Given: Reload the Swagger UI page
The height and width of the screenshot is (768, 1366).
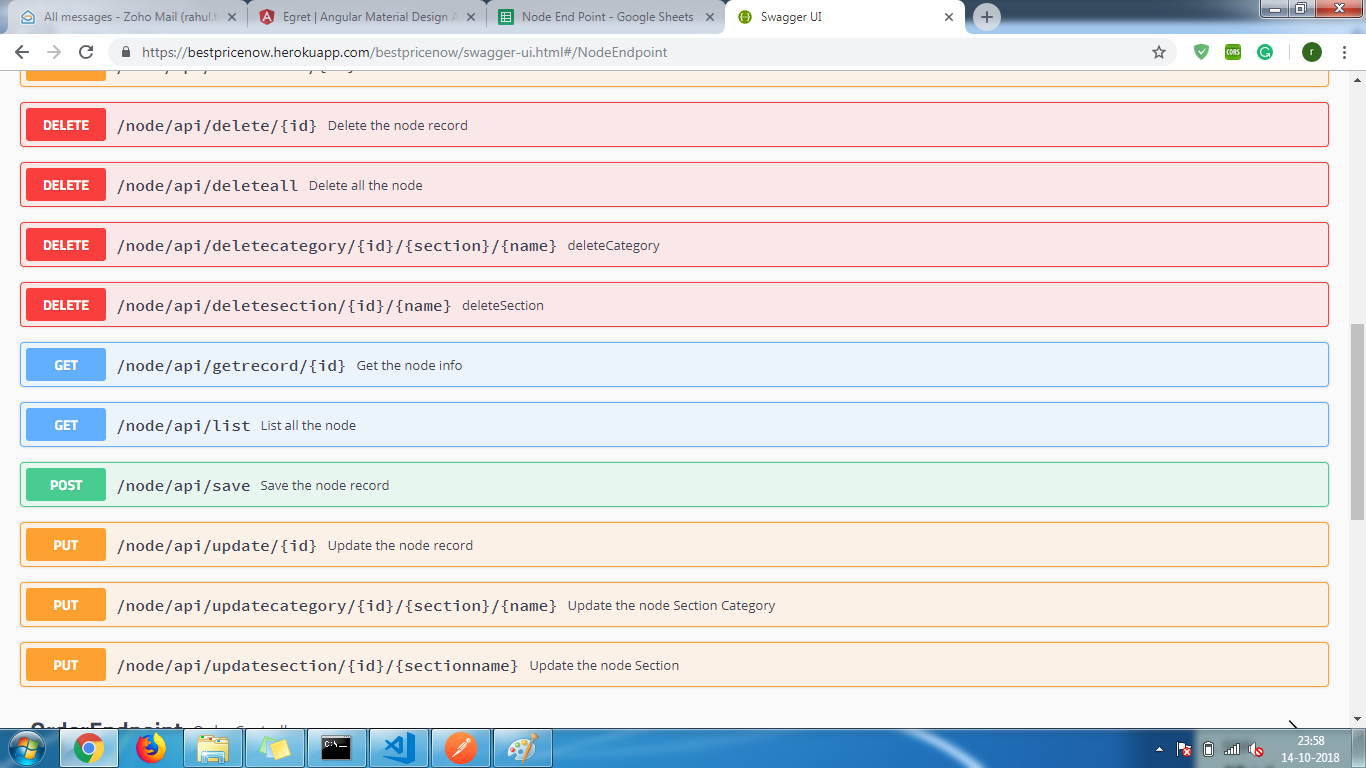Looking at the screenshot, I should tap(86, 52).
